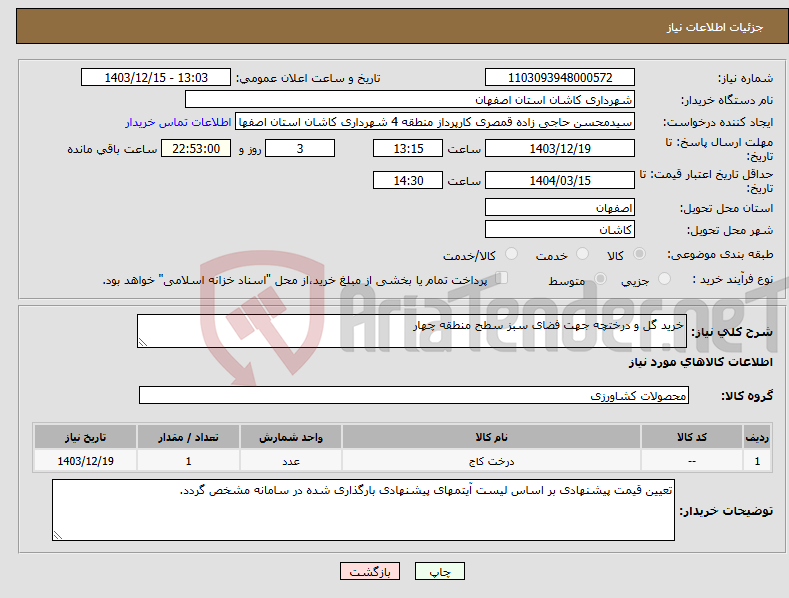This screenshot has width=789, height=598.
Task: Select the خدمت radio button
Action: click(x=582, y=254)
